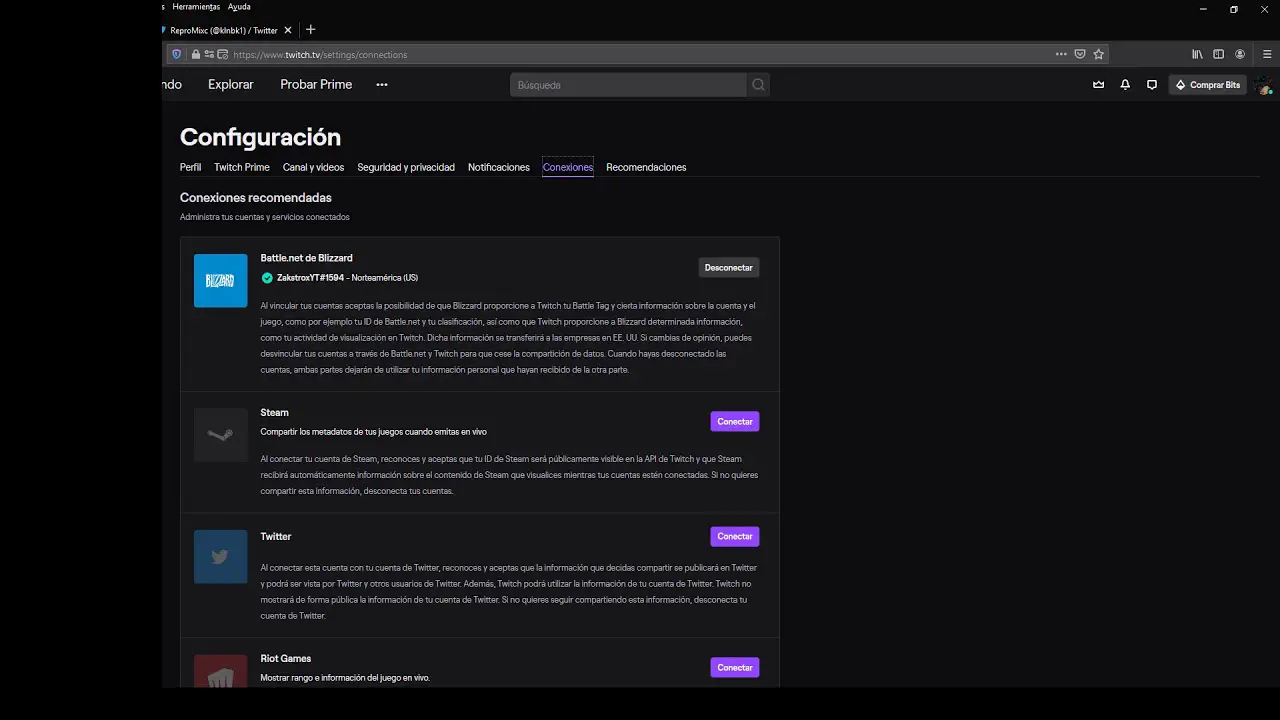Open the Firefox account icon
The width and height of the screenshot is (1280, 720).
[x=1240, y=54]
